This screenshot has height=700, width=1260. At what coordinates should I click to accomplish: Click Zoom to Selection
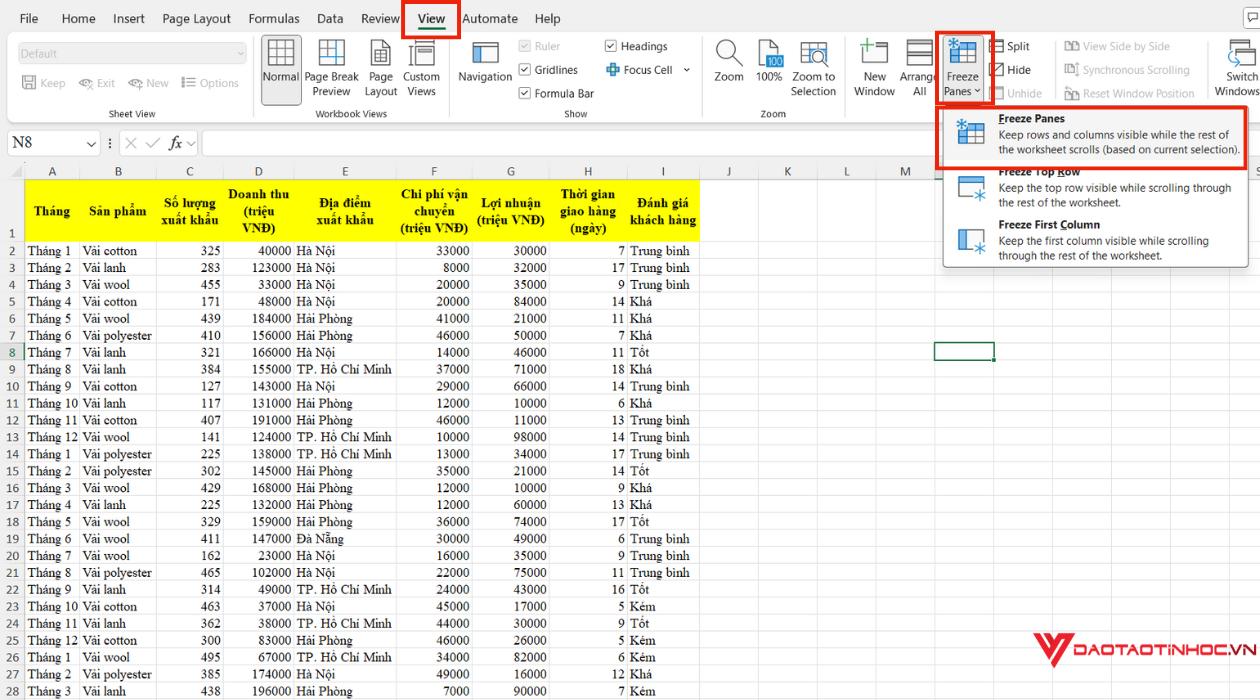point(813,68)
